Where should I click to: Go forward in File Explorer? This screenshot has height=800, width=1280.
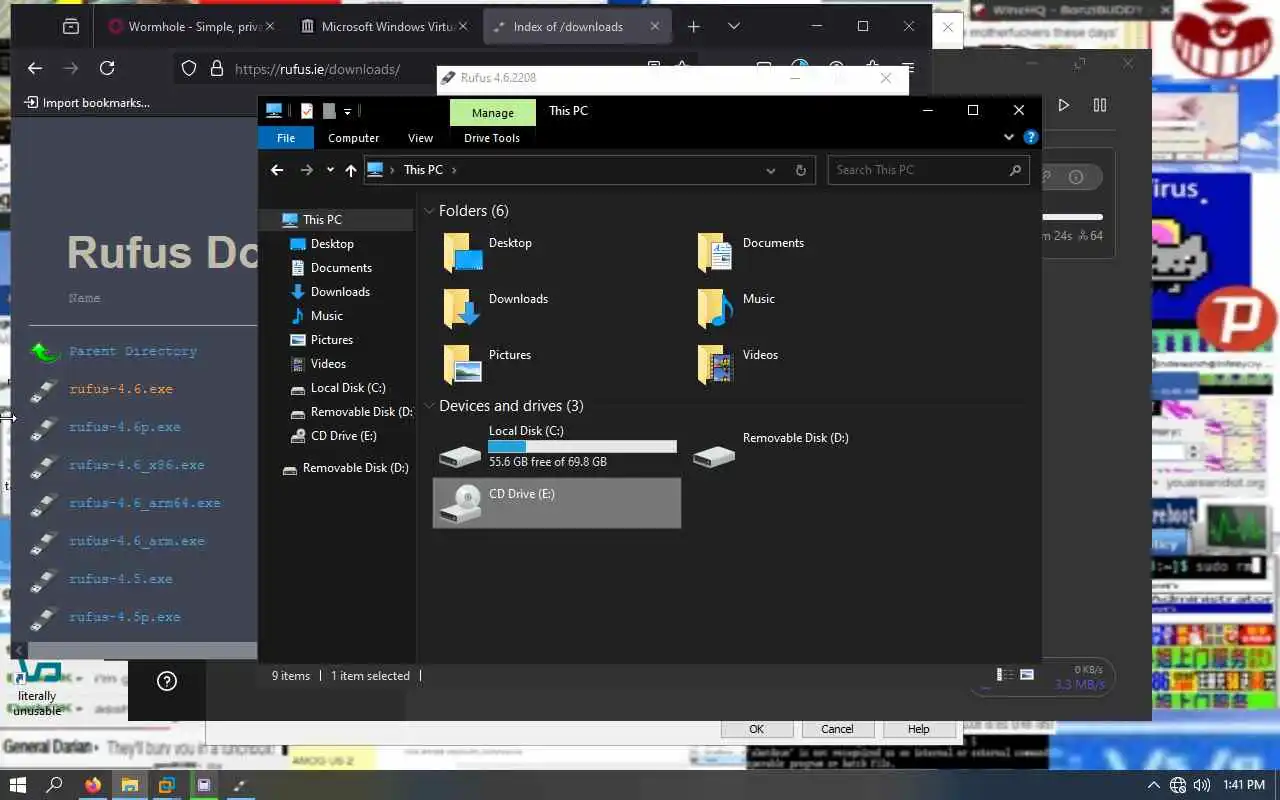pyautogui.click(x=307, y=170)
